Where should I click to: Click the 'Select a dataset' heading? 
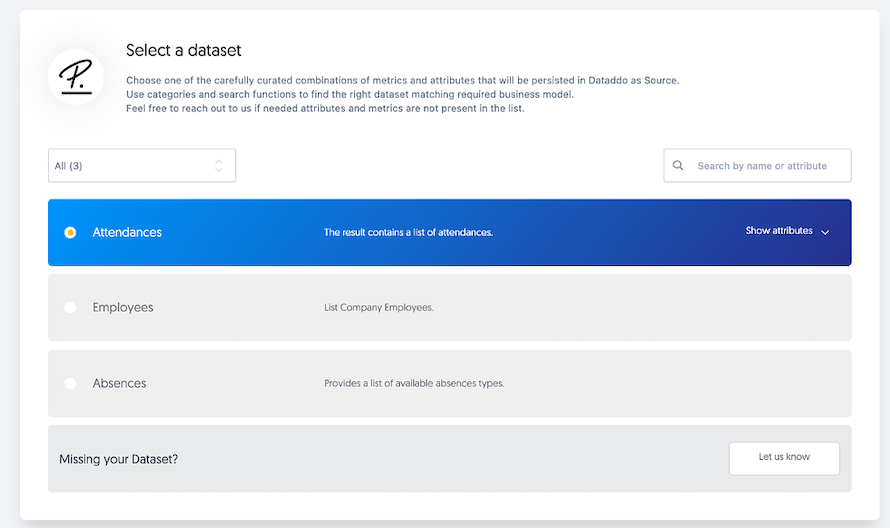(183, 50)
